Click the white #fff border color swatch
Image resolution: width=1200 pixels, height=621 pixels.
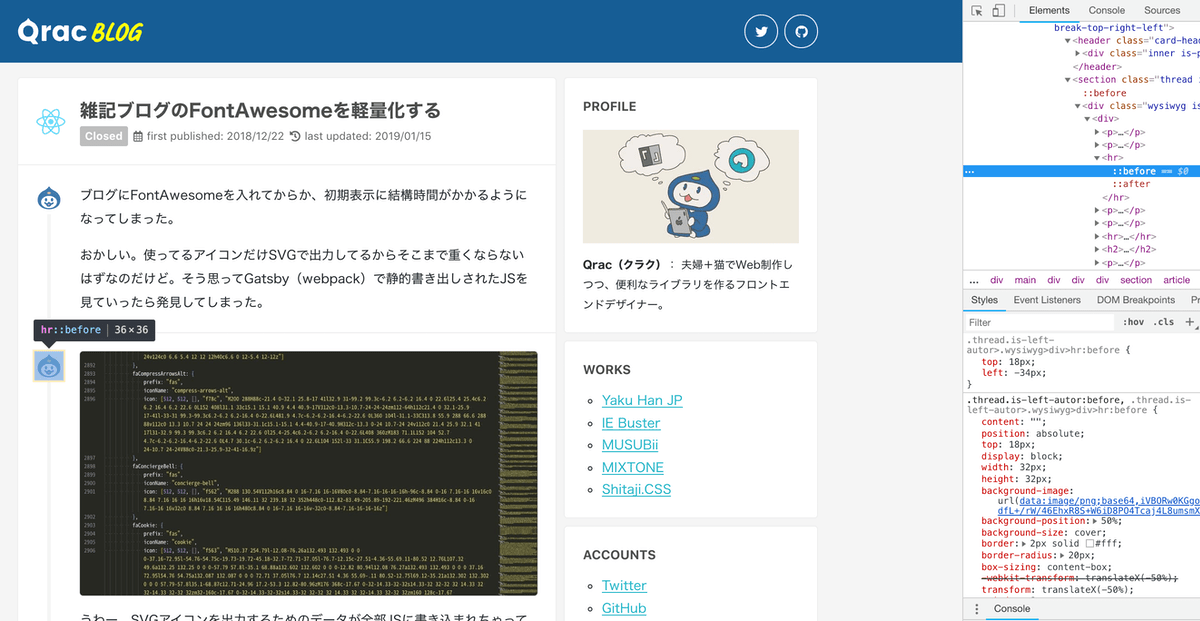(1090, 543)
